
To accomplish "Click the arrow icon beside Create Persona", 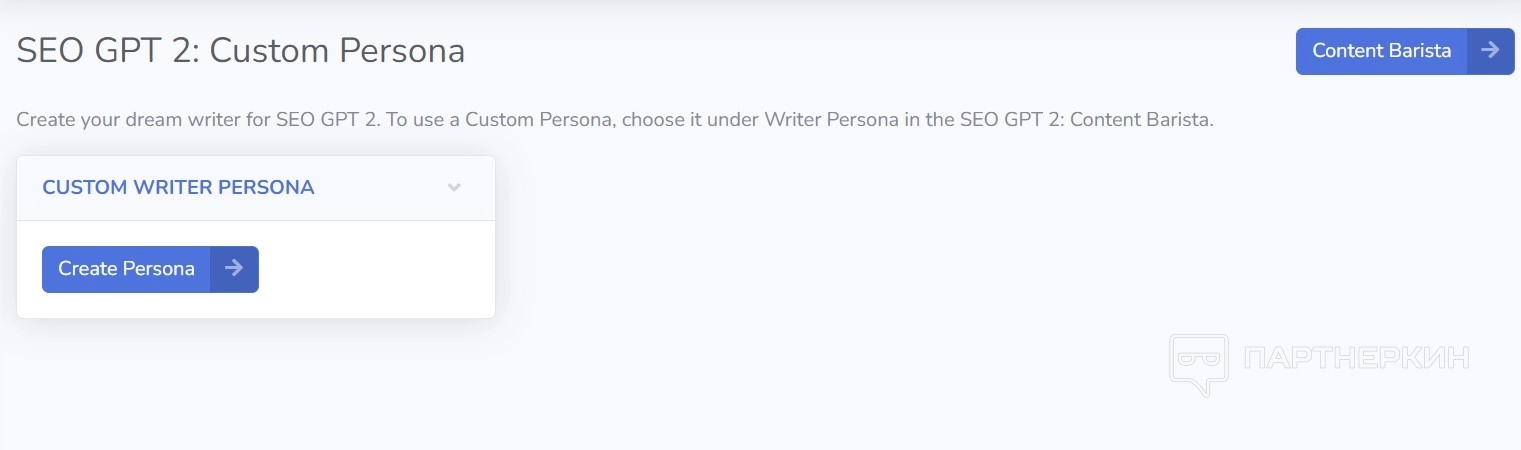I will coord(234,269).
